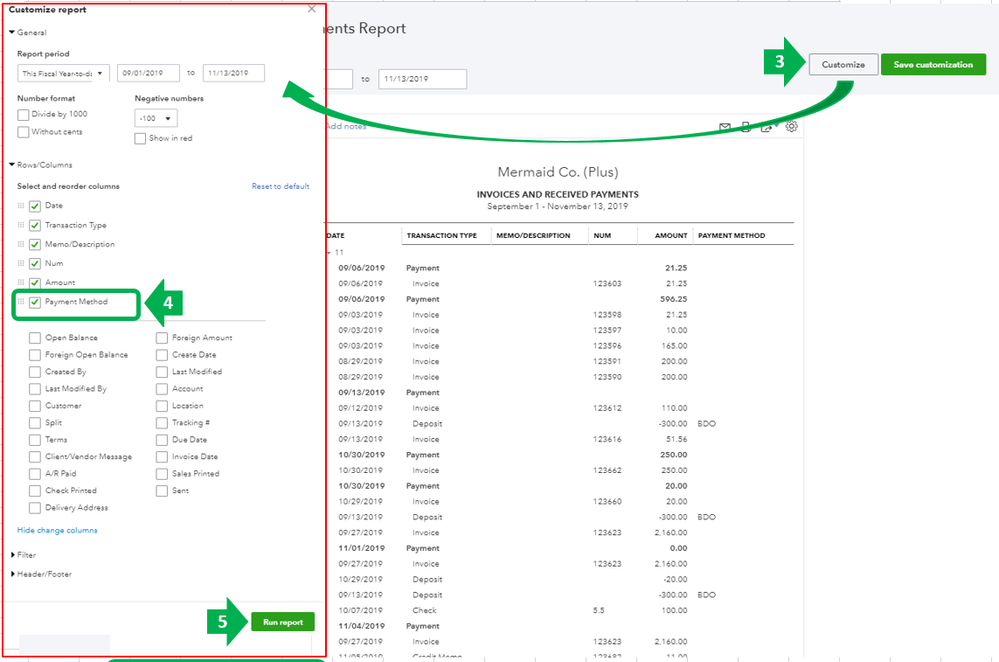The height and width of the screenshot is (662, 999).
Task: Click the Add notes link
Action: point(346,126)
